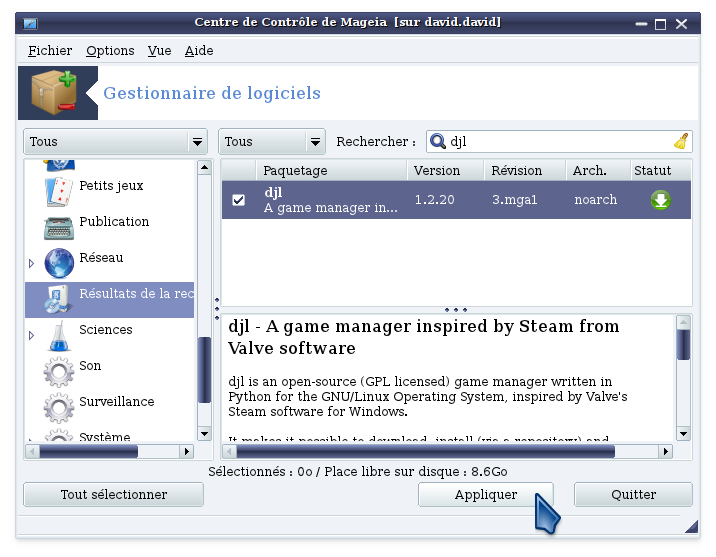Viewport: 716px width, 557px height.
Task: Click the Publication typewriter icon
Action: [59, 228]
